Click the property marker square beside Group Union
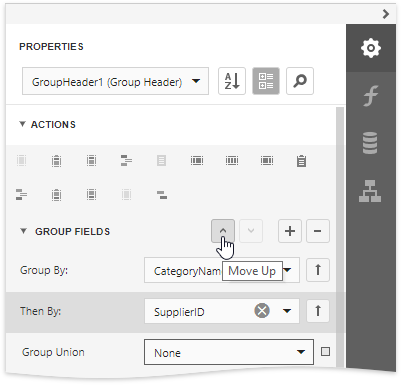 pyautogui.click(x=325, y=352)
